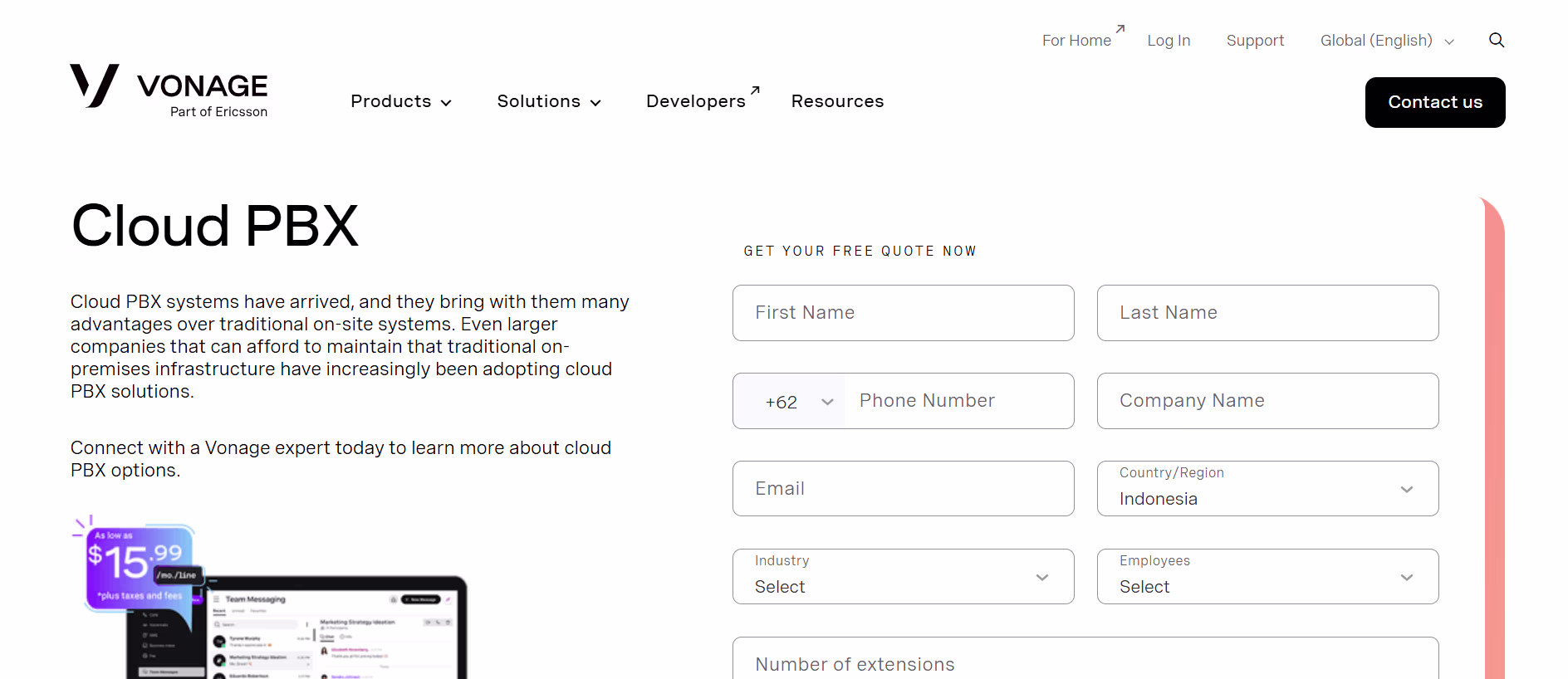This screenshot has width=1568, height=679.
Task: Open the site search magnifier icon
Action: tap(1497, 40)
